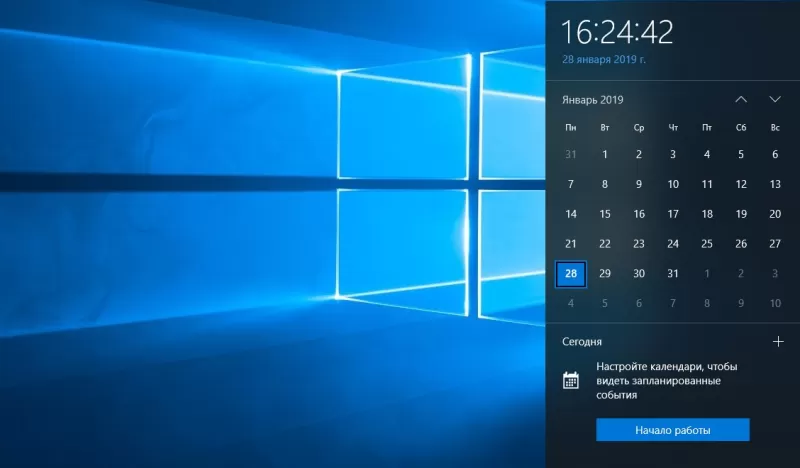
Task: Select January 14 in the calendar
Action: tap(571, 214)
